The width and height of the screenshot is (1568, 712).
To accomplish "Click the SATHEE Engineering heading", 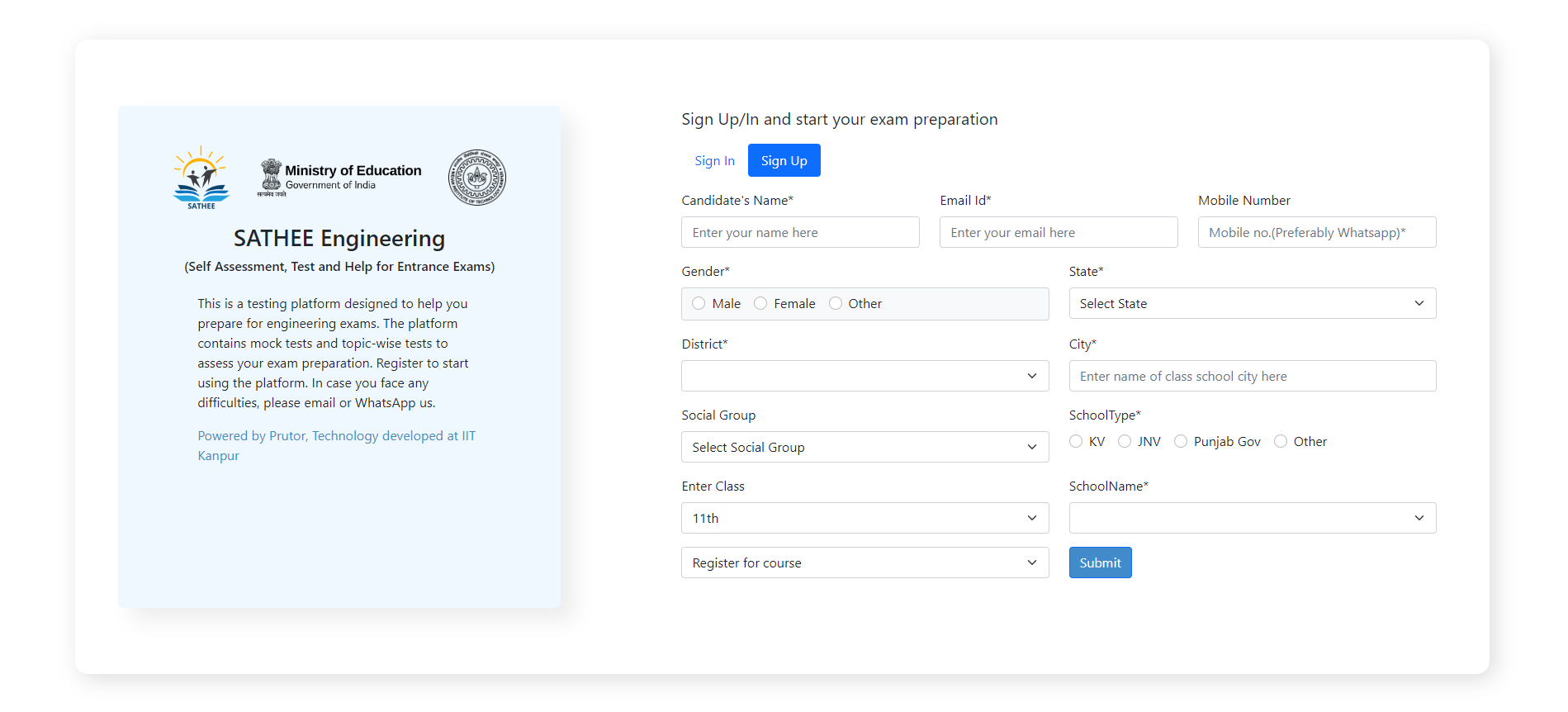I will 339,238.
